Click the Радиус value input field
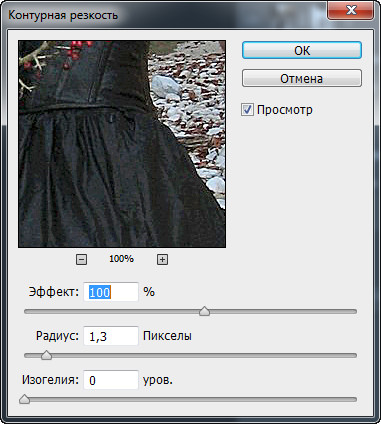The width and height of the screenshot is (381, 424). pyautogui.click(x=111, y=336)
